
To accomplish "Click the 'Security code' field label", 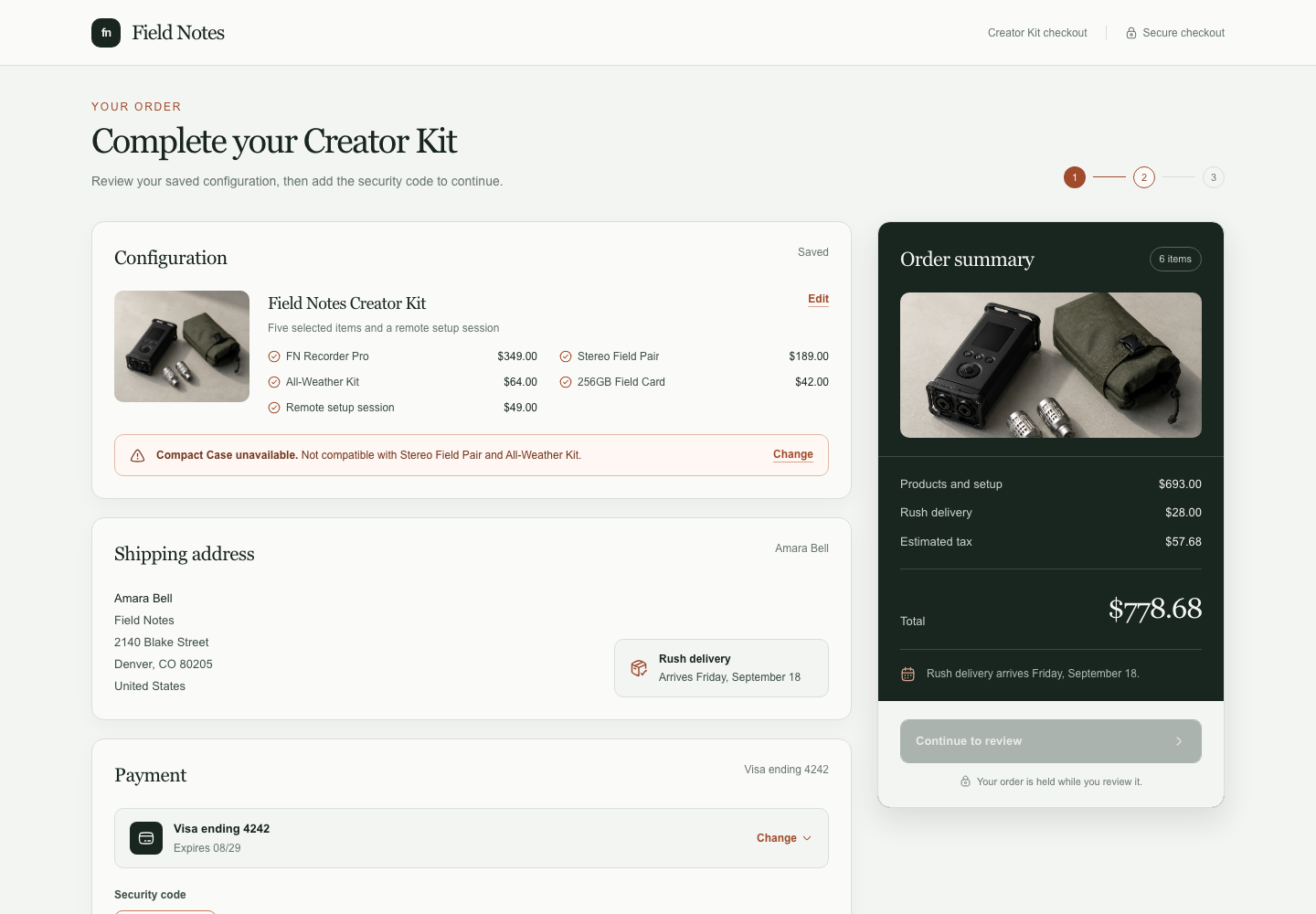I will click(150, 895).
